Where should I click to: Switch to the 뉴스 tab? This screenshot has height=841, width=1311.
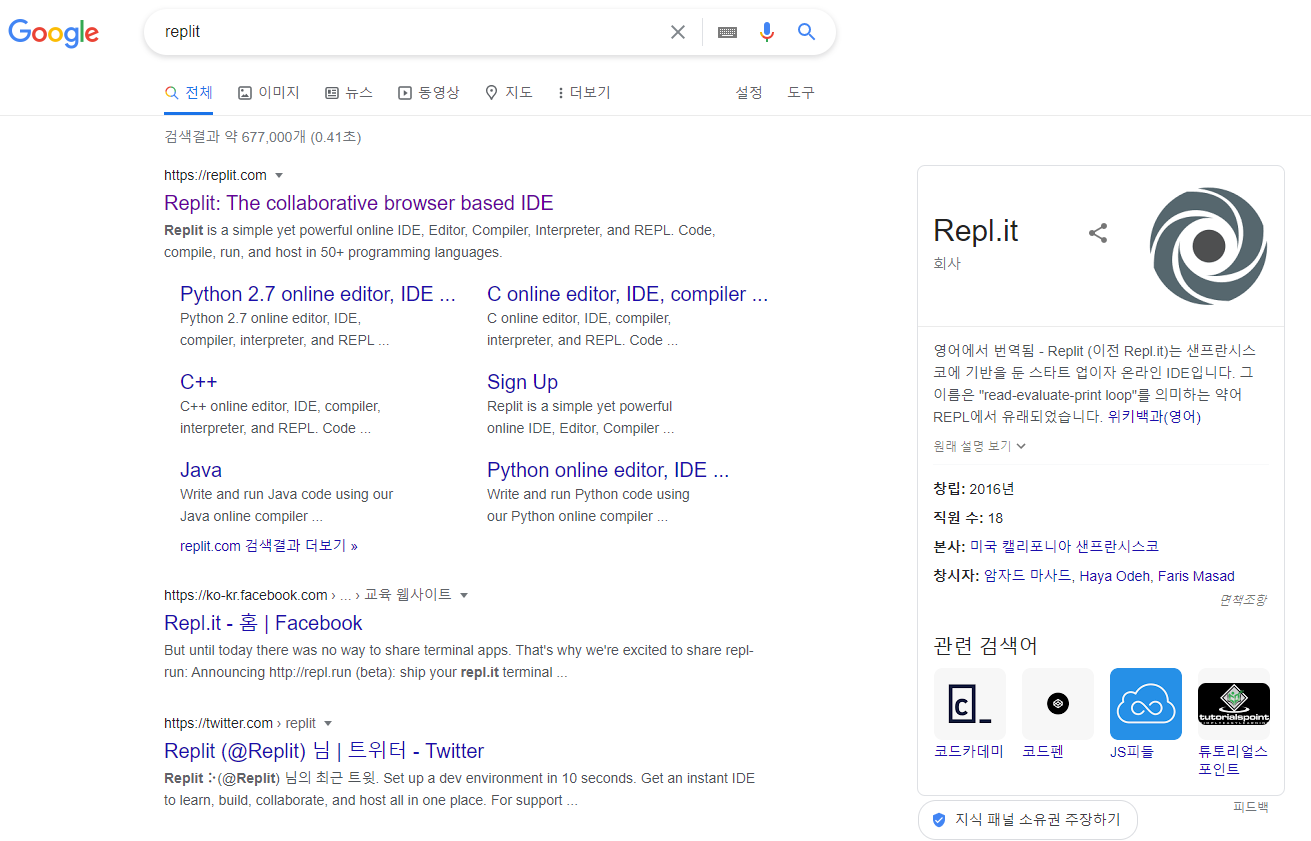[349, 93]
